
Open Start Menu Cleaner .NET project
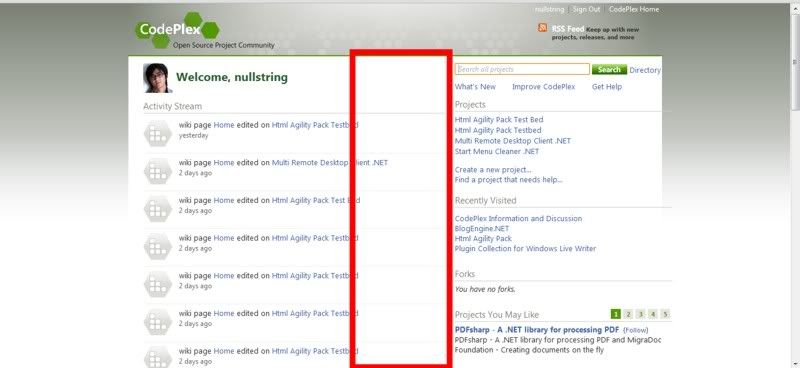pos(497,152)
